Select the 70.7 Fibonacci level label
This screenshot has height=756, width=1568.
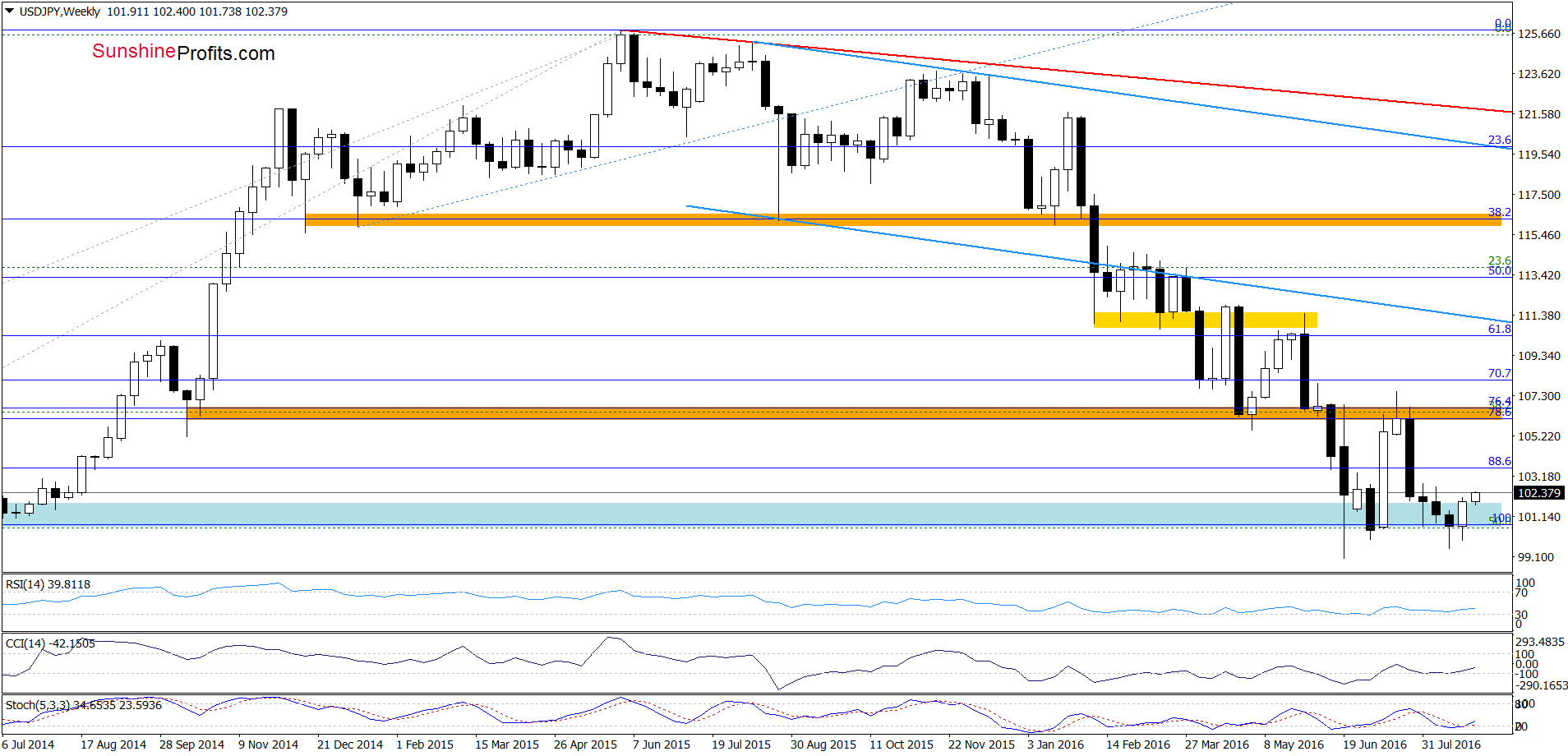1500,373
